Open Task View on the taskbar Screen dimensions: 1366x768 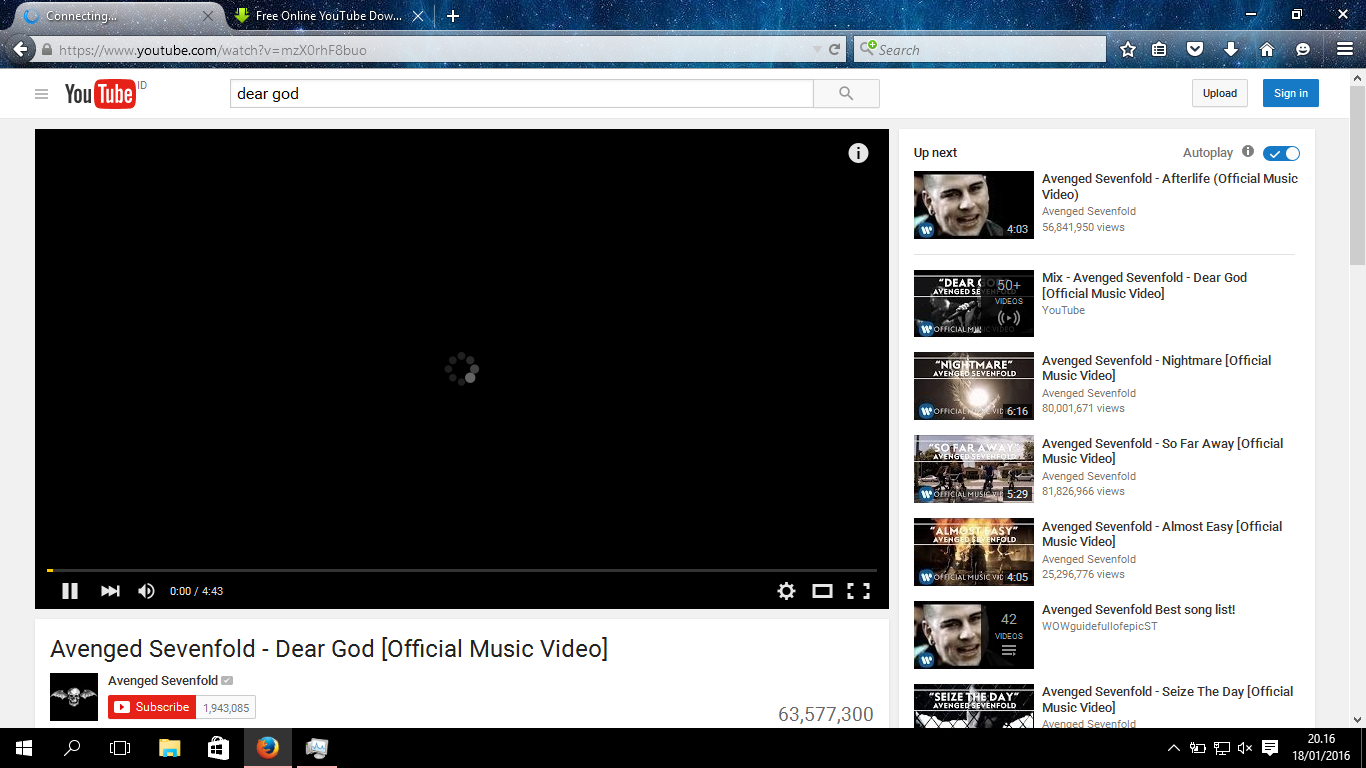tap(120, 747)
